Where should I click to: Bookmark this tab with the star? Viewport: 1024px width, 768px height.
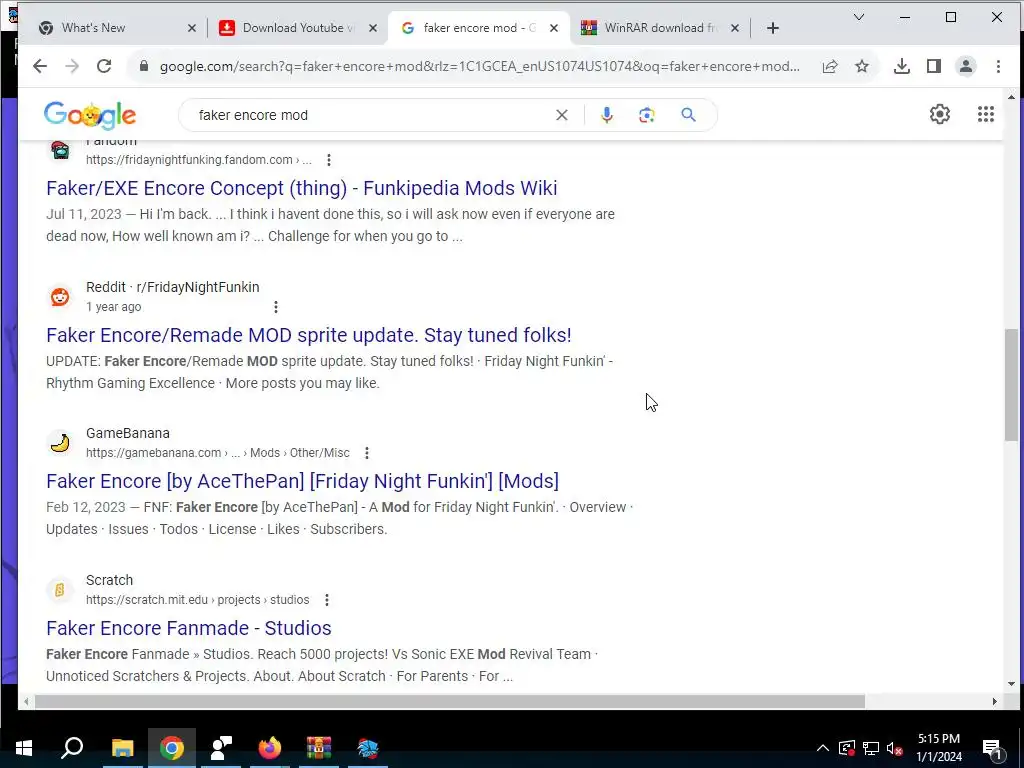tap(862, 66)
